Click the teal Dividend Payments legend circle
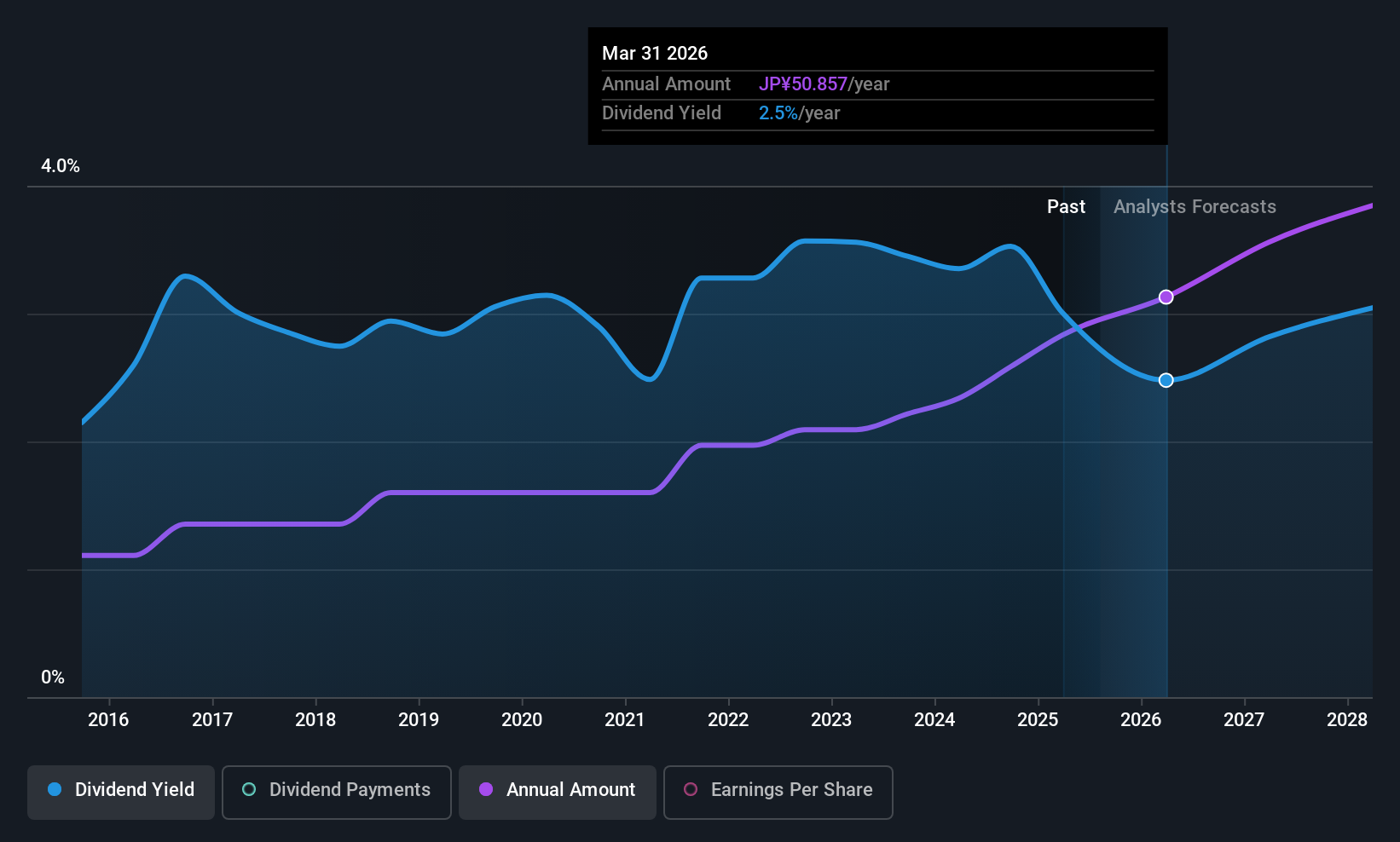Viewport: 1400px width, 842px height. (x=249, y=790)
